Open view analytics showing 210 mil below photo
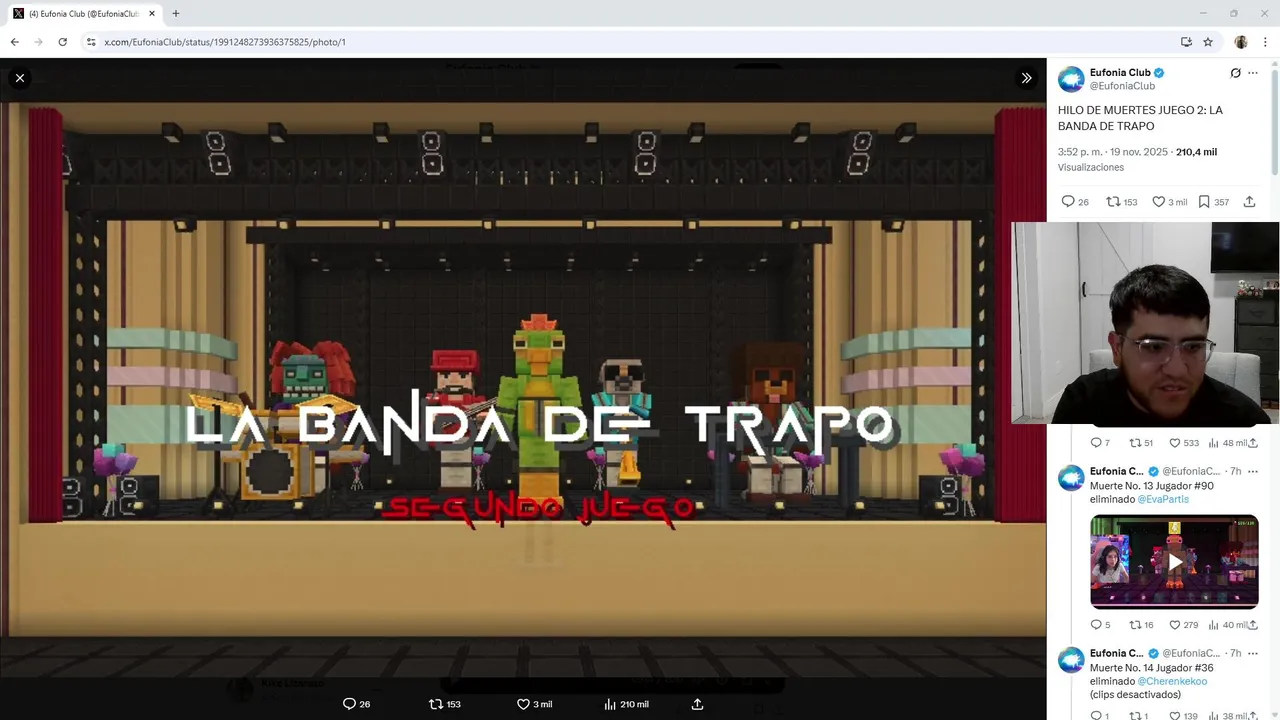Screen dimensions: 1280x720 tap(610, 704)
